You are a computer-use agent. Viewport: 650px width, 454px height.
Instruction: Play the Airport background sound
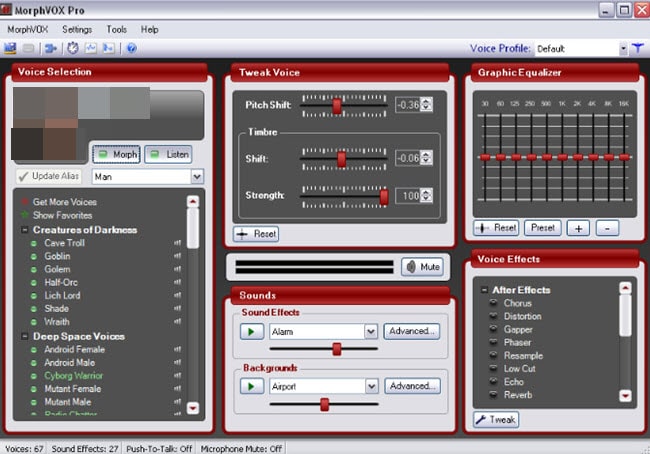[252, 386]
